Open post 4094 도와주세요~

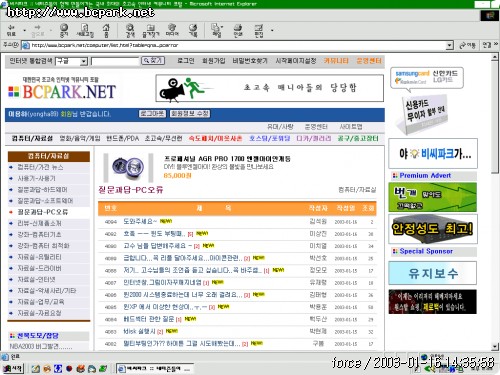tap(140, 221)
